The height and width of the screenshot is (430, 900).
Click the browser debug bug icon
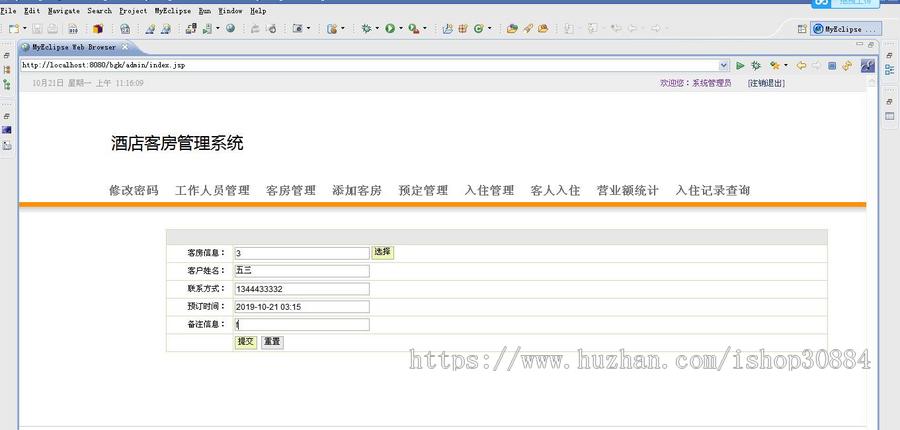click(756, 65)
